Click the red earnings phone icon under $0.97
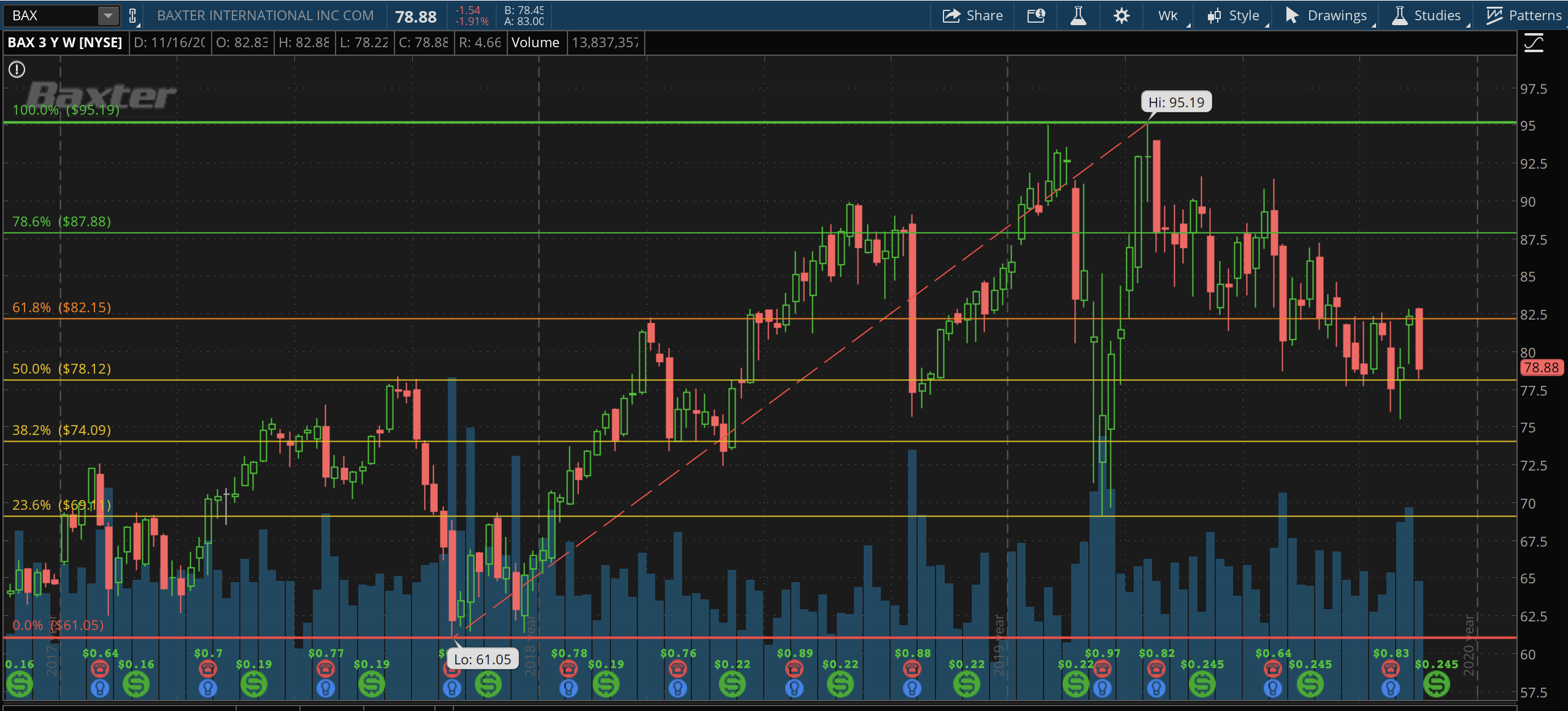The image size is (1568, 711). point(1102,668)
